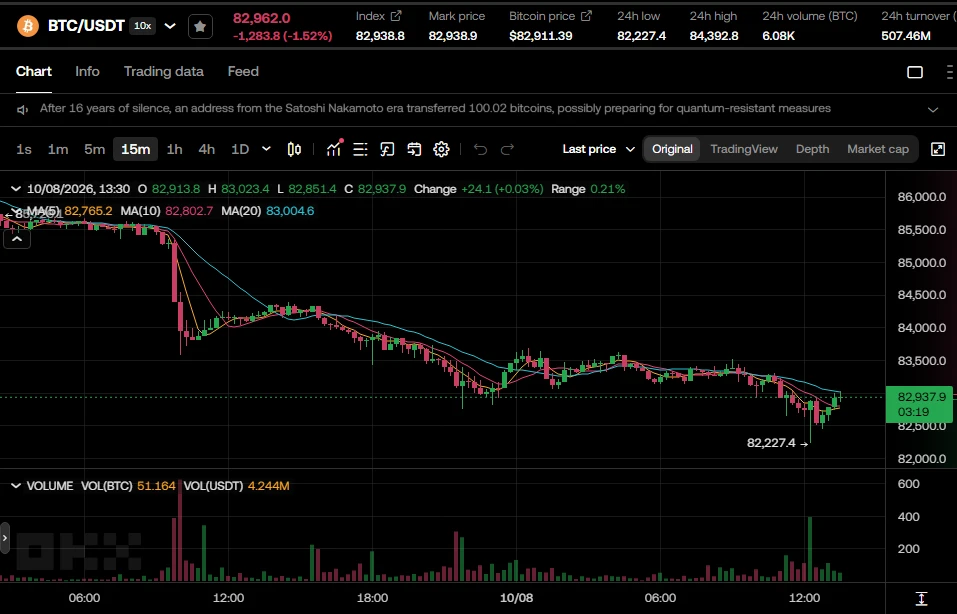This screenshot has width=957, height=614.
Task: Open the Last price dropdown
Action: 599,149
